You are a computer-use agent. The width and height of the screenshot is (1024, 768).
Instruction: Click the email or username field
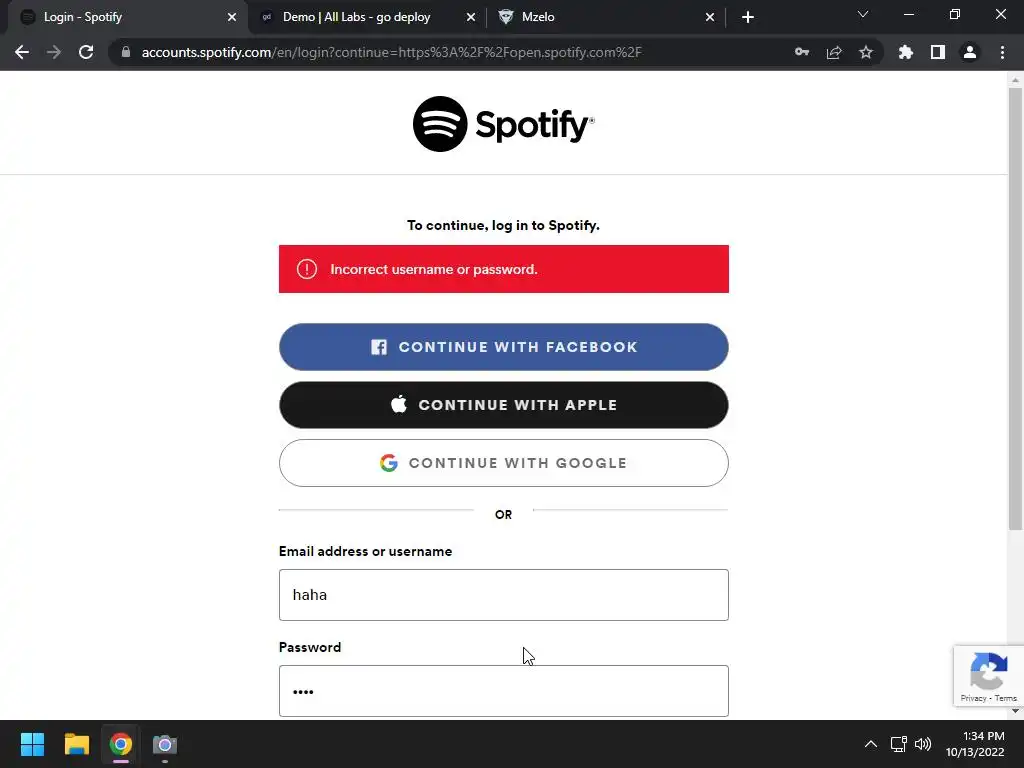pyautogui.click(x=504, y=595)
